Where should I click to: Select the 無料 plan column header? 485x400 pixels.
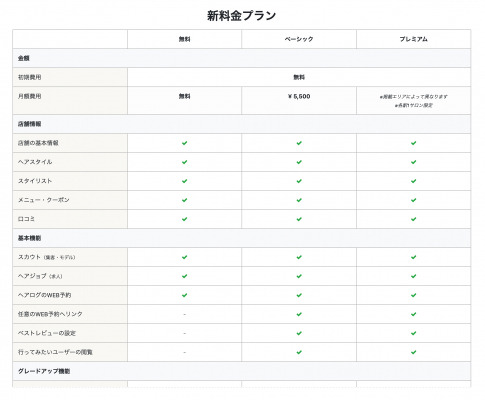tap(184, 39)
